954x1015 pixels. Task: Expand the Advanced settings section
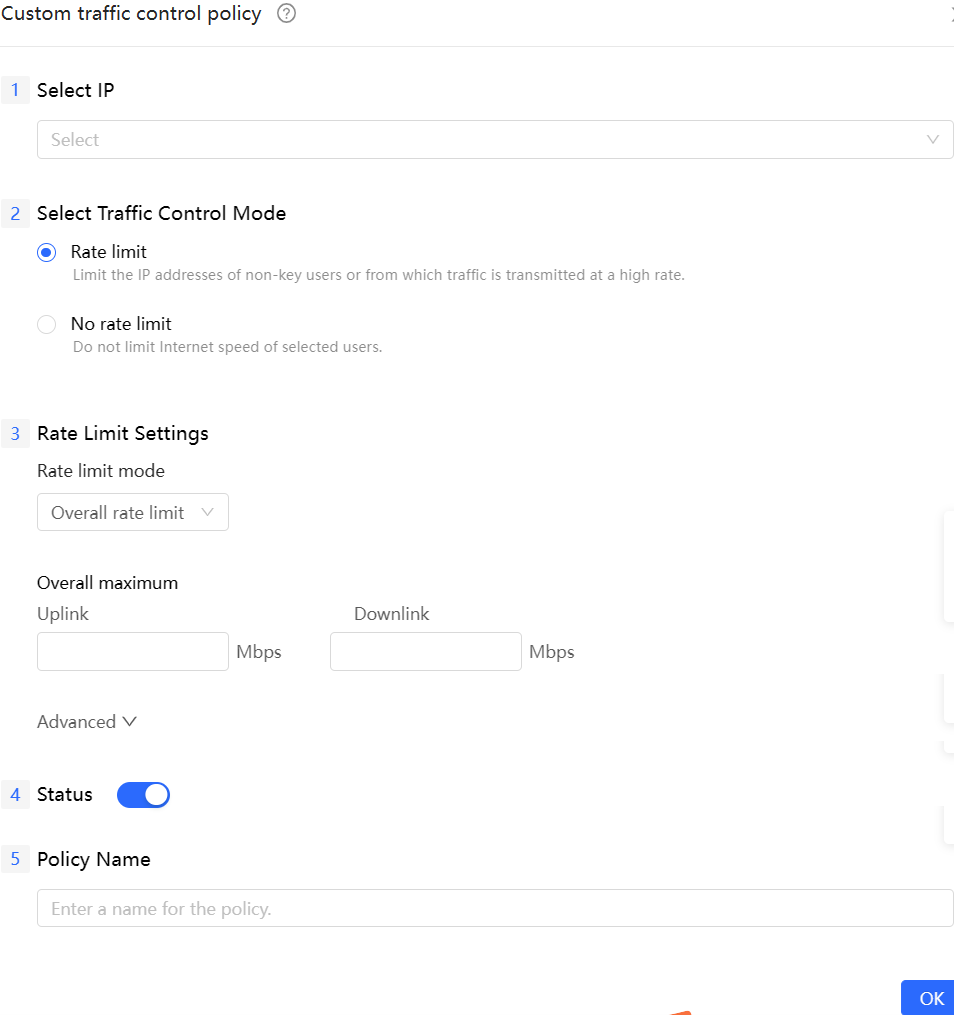coord(86,722)
